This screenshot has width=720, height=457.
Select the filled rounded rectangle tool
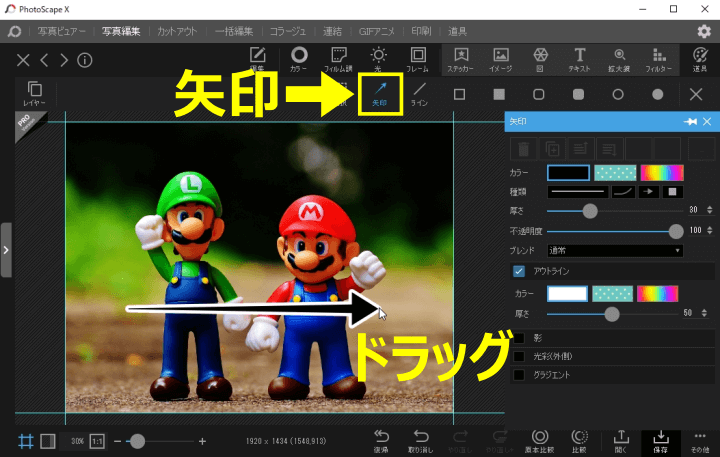[x=579, y=94]
